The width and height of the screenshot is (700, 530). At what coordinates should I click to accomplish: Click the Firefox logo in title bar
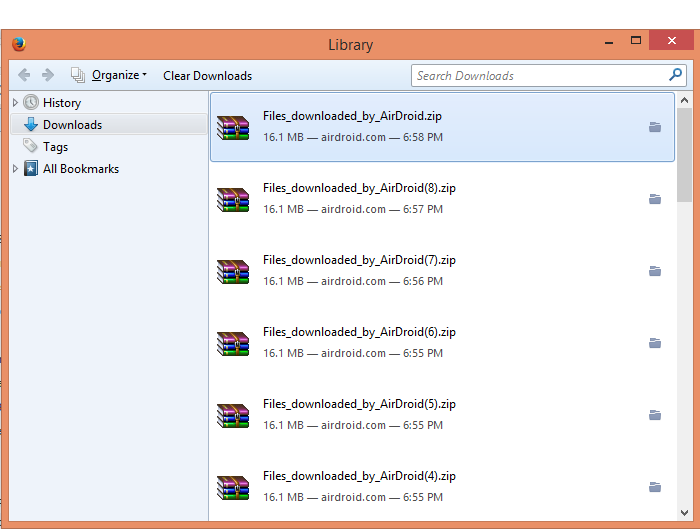click(x=19, y=44)
